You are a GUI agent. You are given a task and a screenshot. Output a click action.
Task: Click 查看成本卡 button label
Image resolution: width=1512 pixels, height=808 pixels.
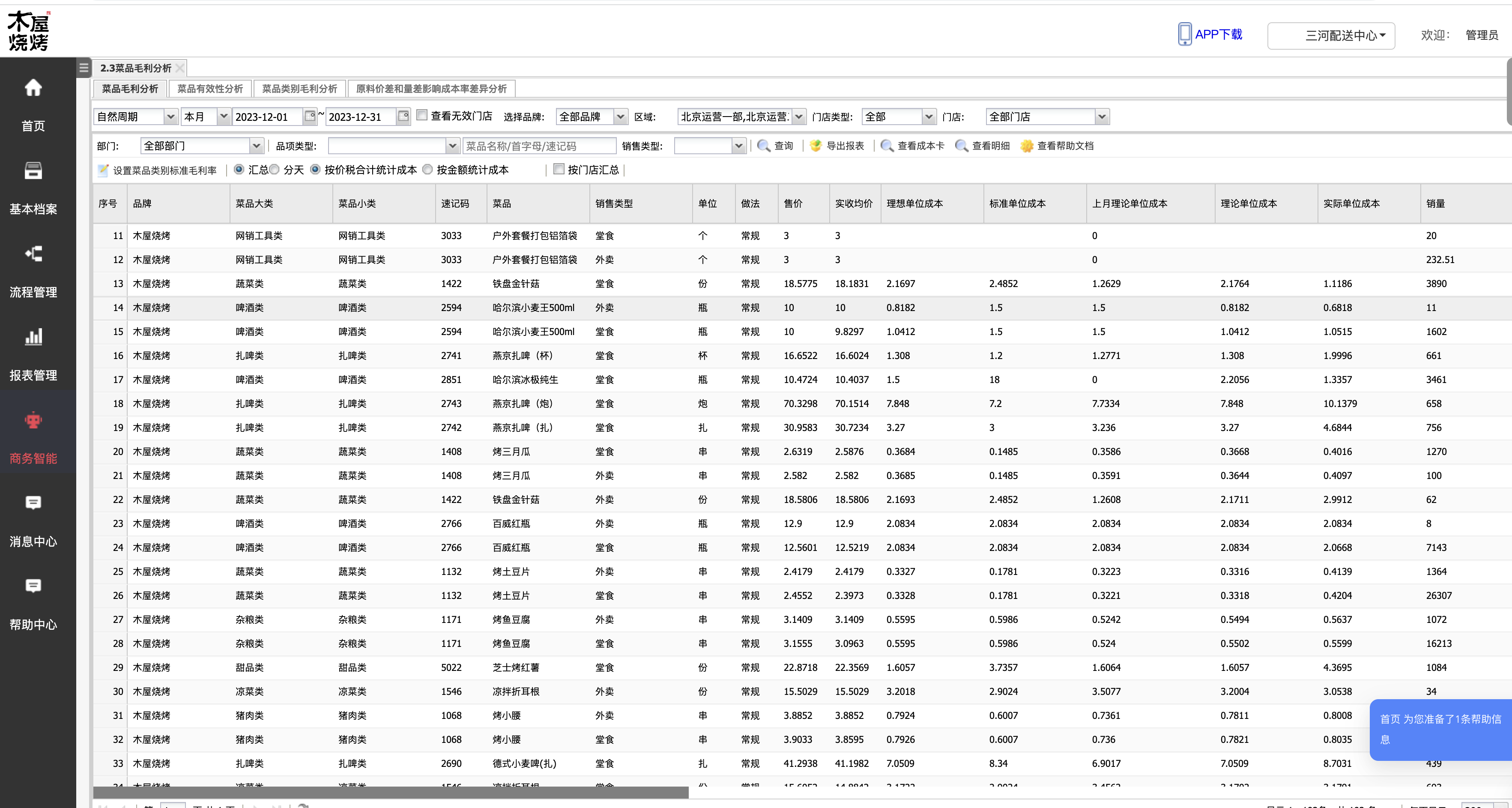click(921, 146)
